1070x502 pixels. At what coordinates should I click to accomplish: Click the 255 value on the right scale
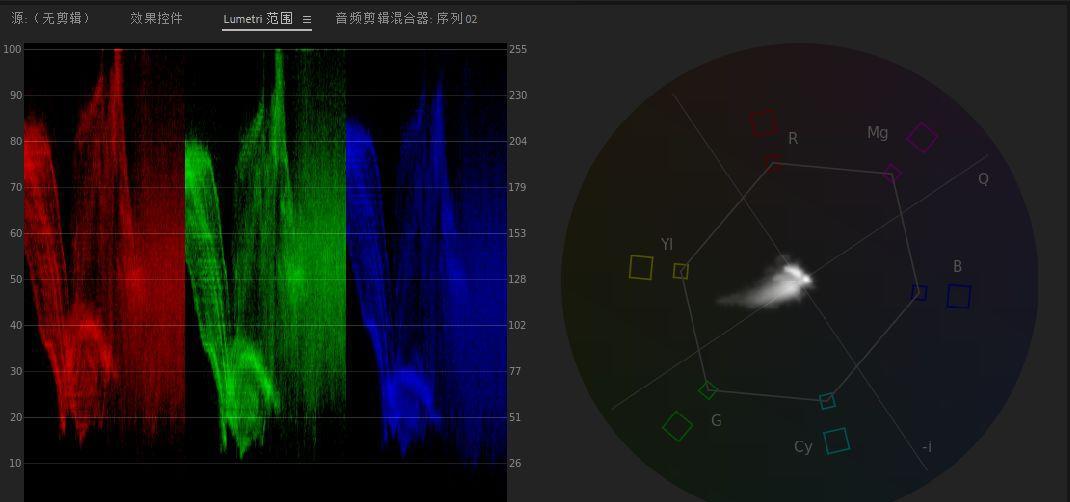click(x=518, y=49)
